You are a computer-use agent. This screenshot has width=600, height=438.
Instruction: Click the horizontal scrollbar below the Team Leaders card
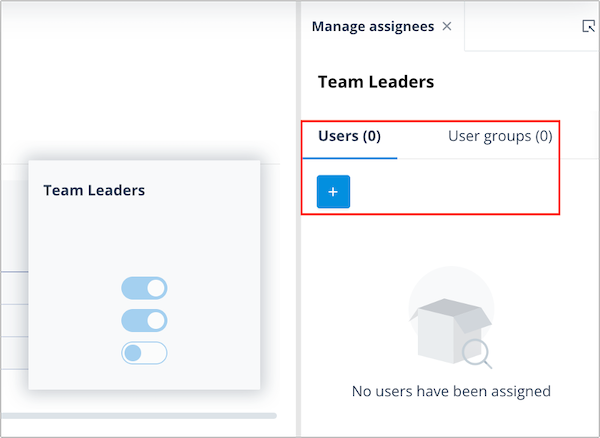[139, 415]
